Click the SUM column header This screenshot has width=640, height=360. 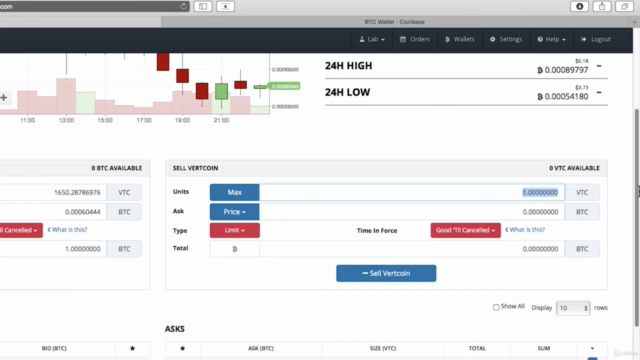(x=544, y=348)
